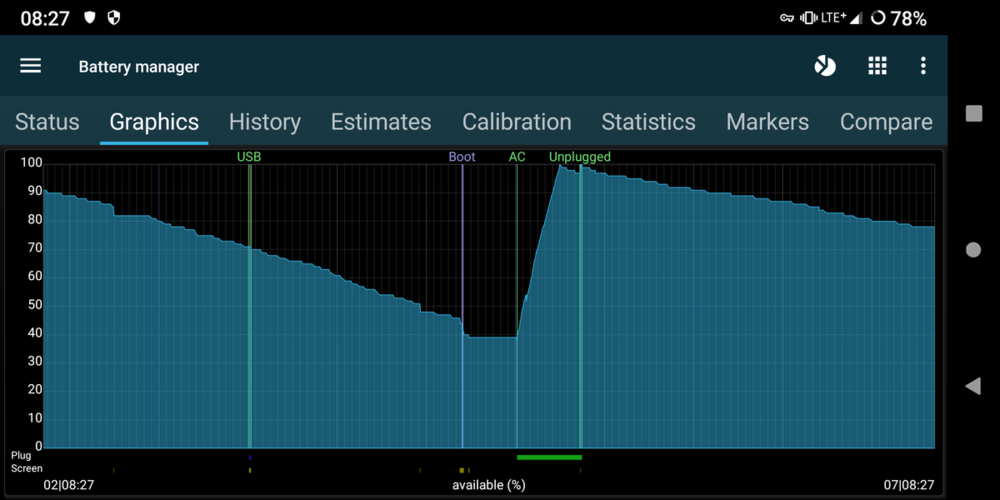Open the Markers tab
Viewport: 1000px width, 500px height.
[x=767, y=122]
